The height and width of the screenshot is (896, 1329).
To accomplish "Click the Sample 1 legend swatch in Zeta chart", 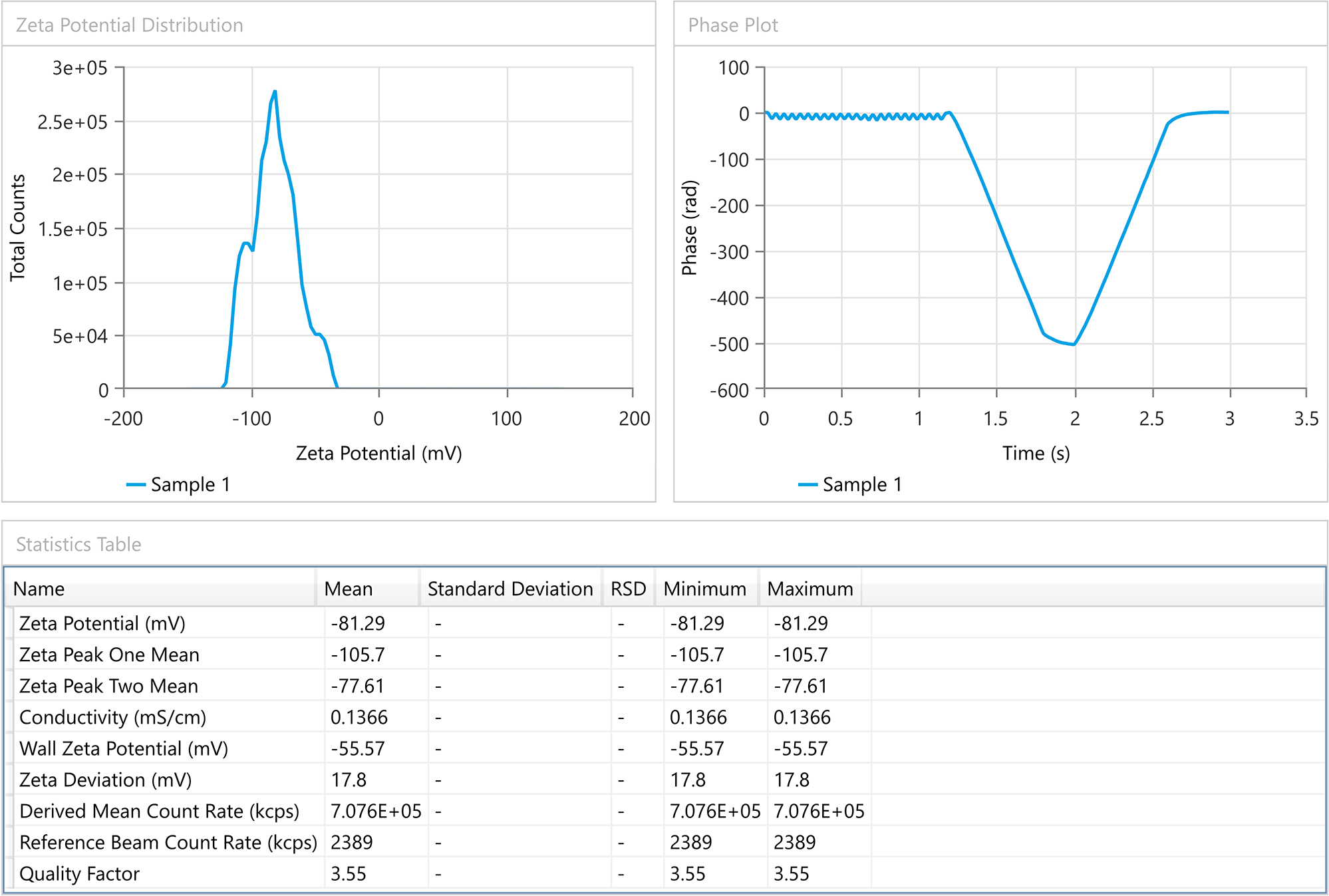I will tap(136, 485).
